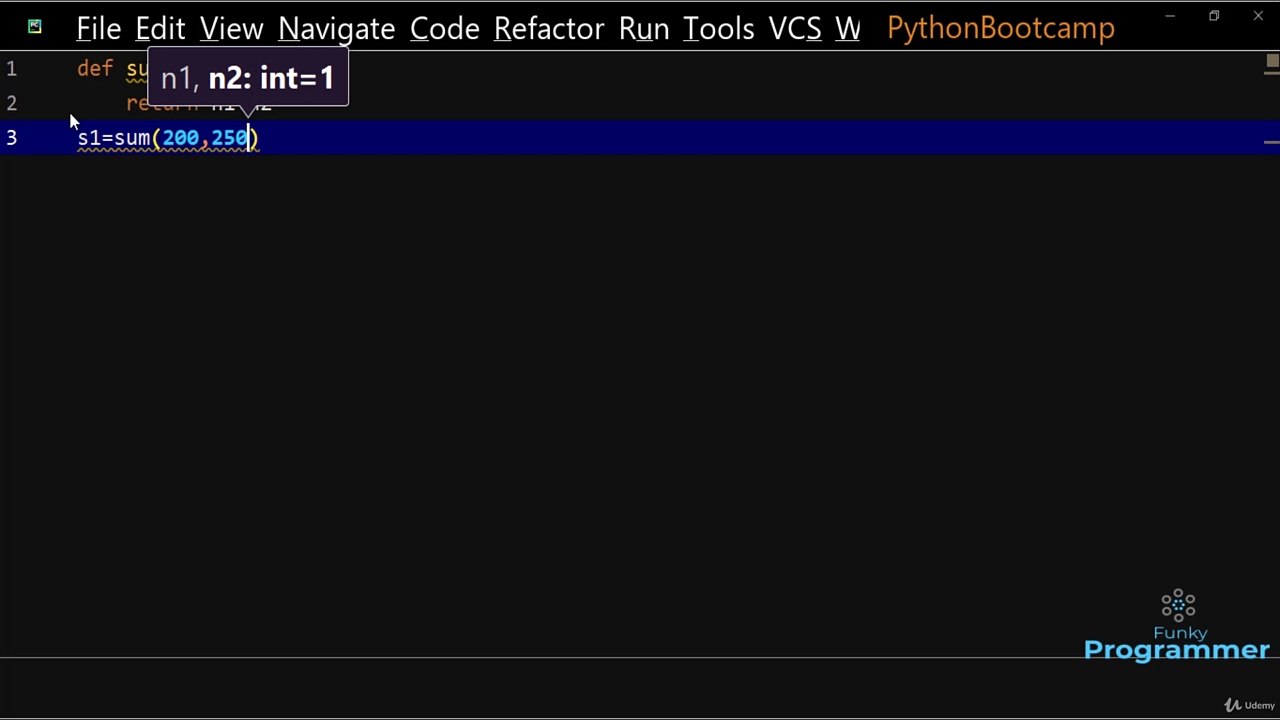The height and width of the screenshot is (720, 1280).
Task: Click the inspection status indicator above the scrollbar
Action: click(x=1272, y=62)
